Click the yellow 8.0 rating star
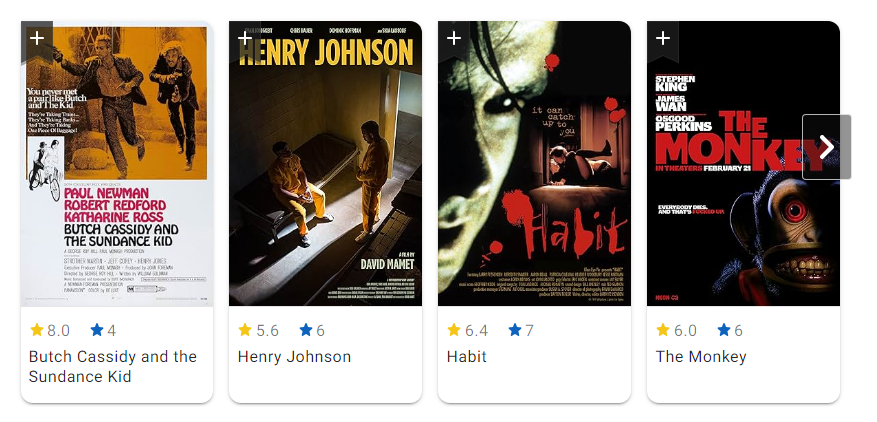 tap(37, 330)
